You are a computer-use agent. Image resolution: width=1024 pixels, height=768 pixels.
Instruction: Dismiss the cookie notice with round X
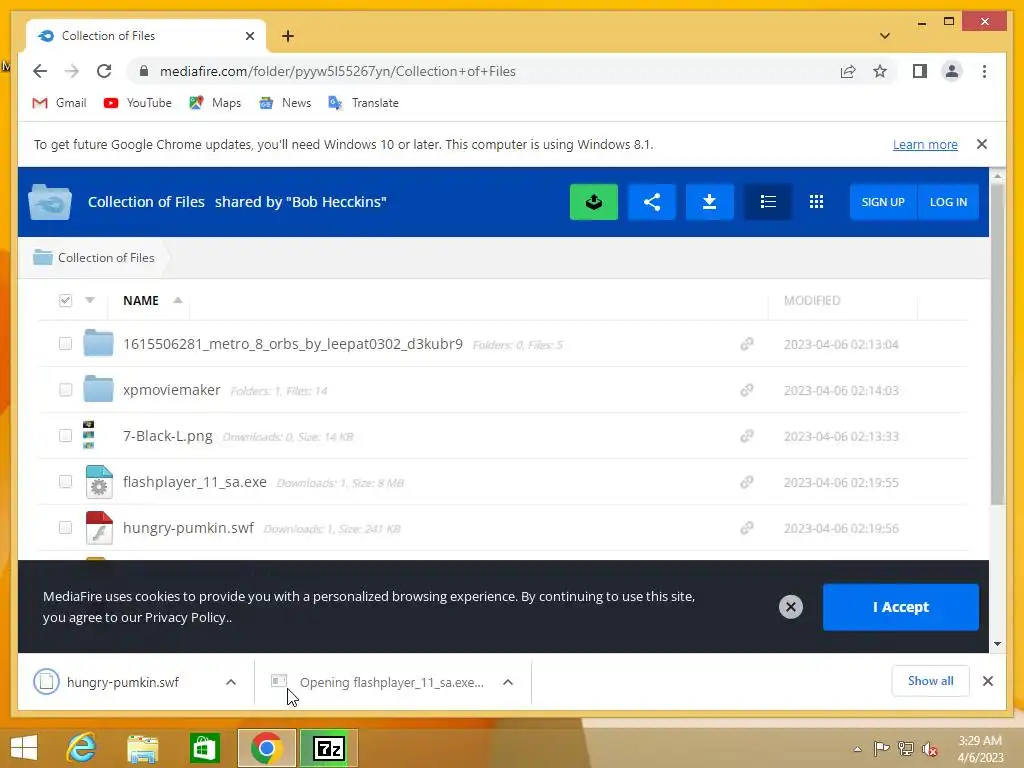[790, 607]
